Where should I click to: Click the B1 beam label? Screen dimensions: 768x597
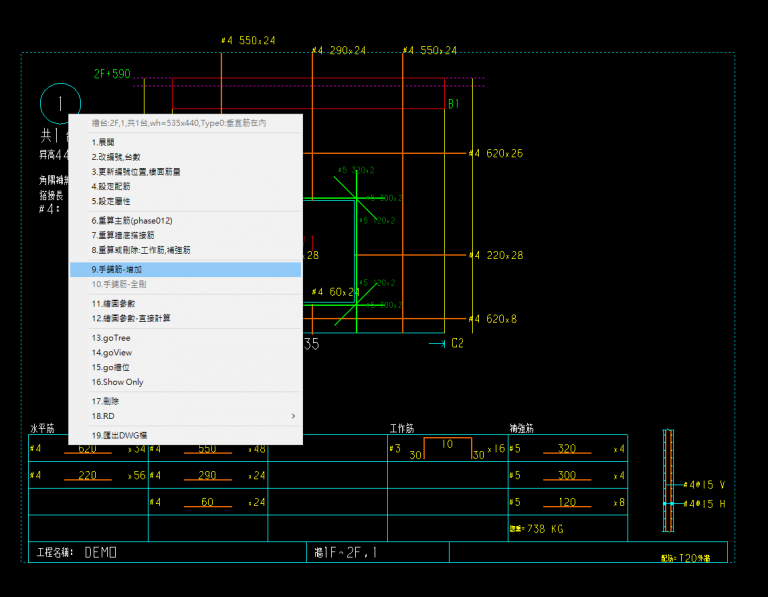point(454,104)
